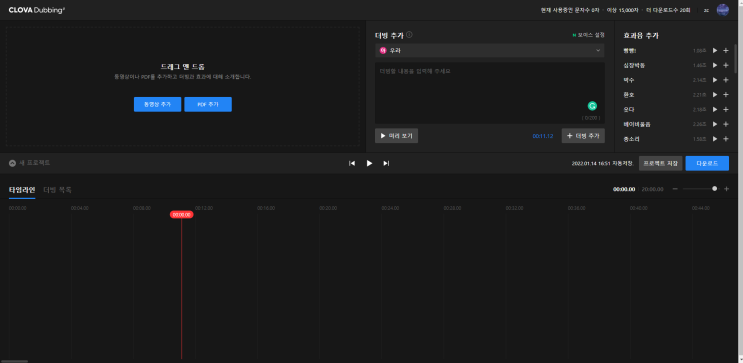Skip to previous with the back control
Screen dimensions: 743x363
click(352, 163)
